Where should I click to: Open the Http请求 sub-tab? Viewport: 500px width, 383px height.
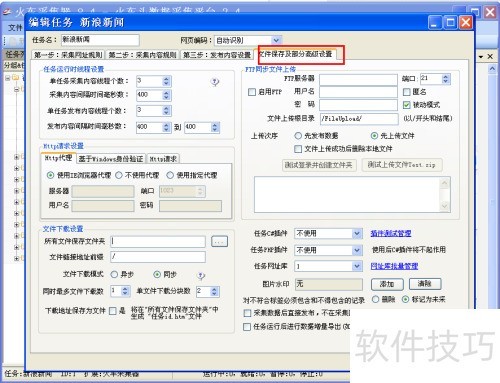tap(163, 159)
